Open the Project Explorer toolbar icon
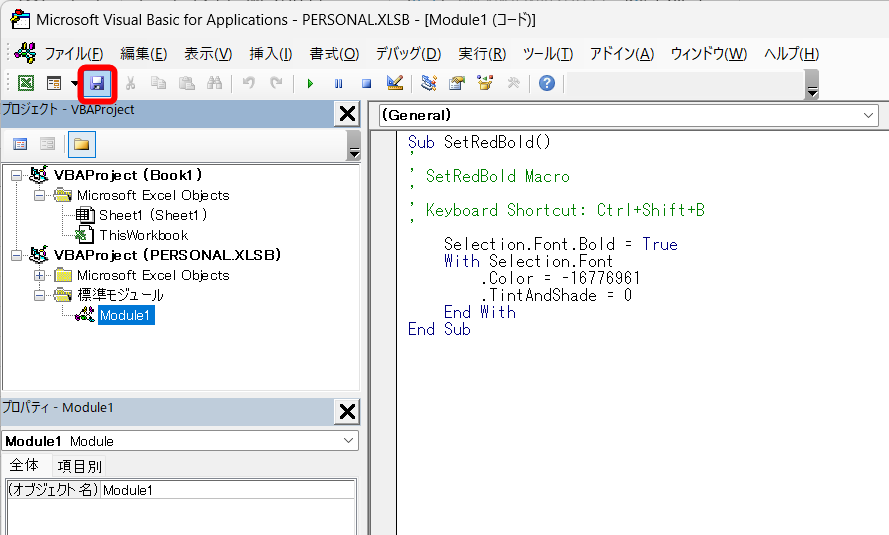The image size is (889, 535). [429, 83]
